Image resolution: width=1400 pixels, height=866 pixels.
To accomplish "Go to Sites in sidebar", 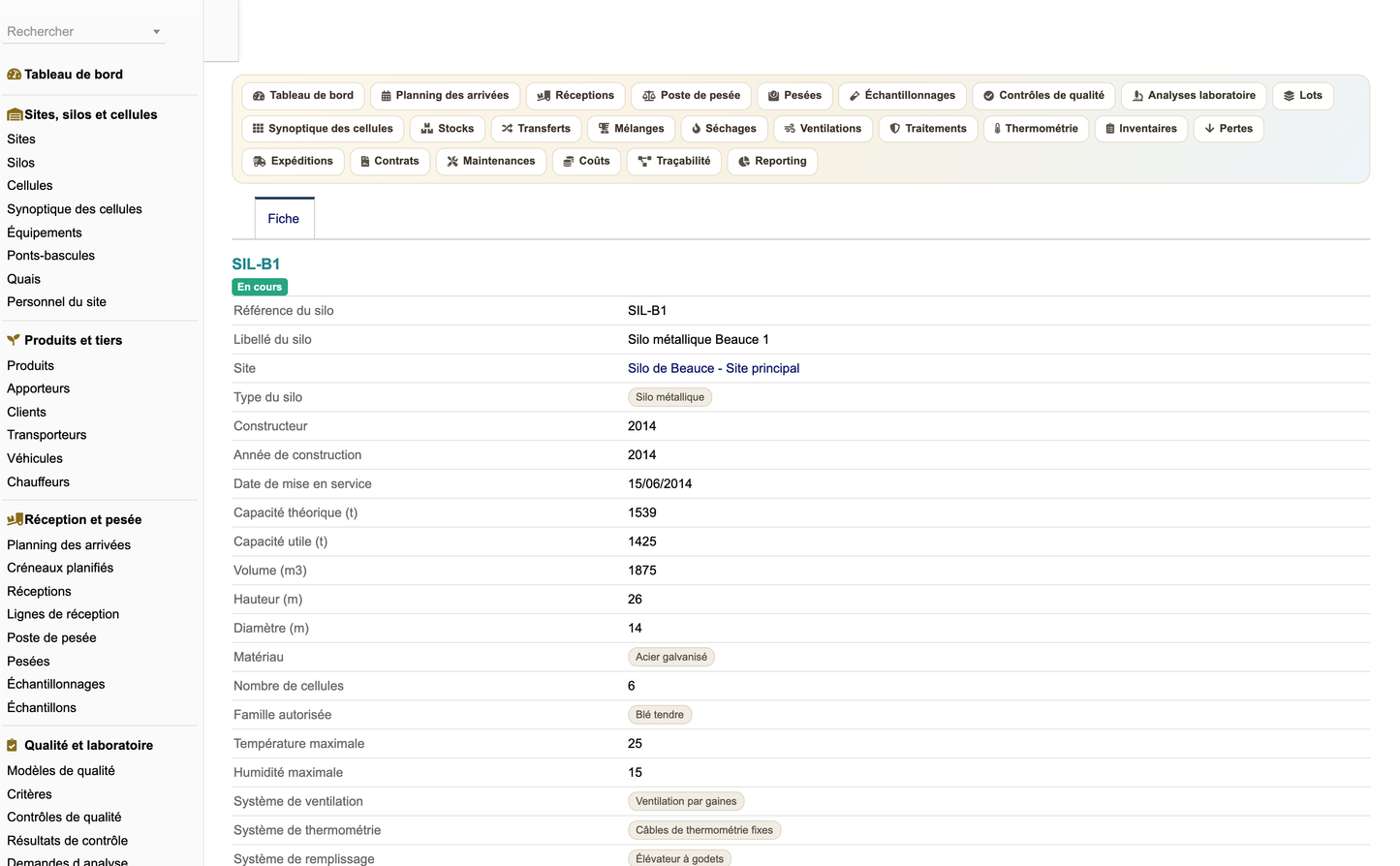I will pyautogui.click(x=21, y=139).
